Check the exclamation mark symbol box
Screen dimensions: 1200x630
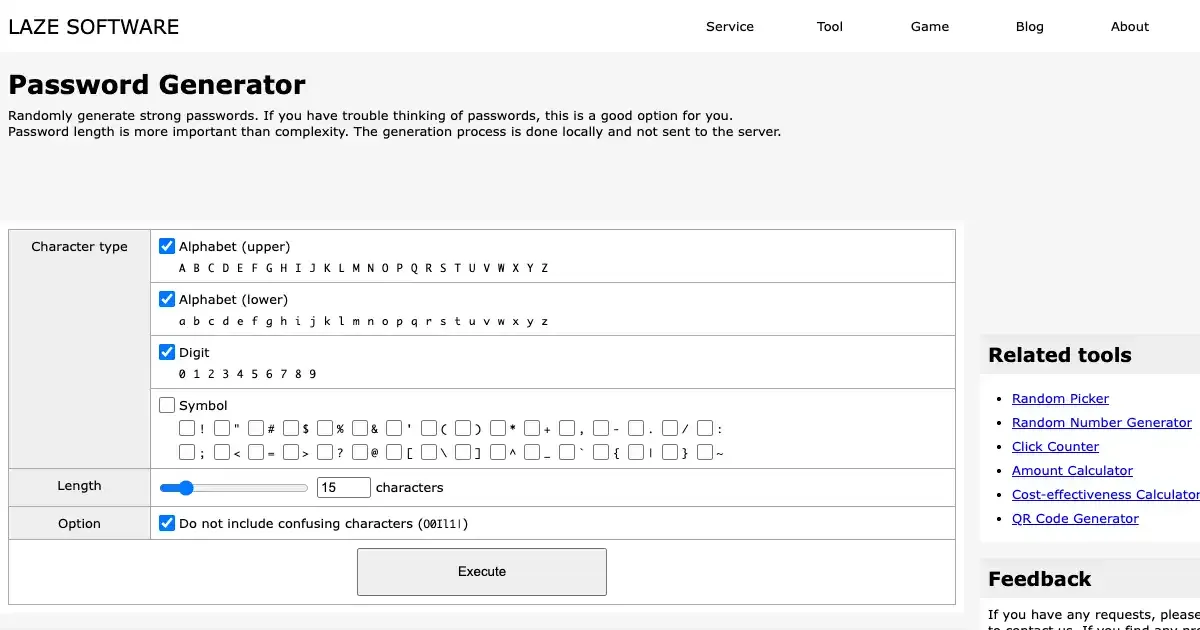click(187, 428)
